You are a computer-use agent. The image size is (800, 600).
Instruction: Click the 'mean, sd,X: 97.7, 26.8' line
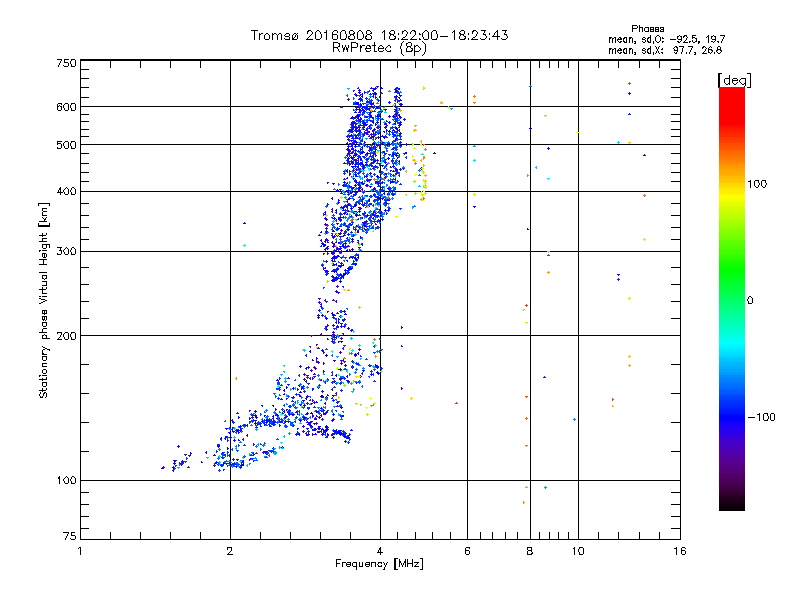tap(665, 50)
